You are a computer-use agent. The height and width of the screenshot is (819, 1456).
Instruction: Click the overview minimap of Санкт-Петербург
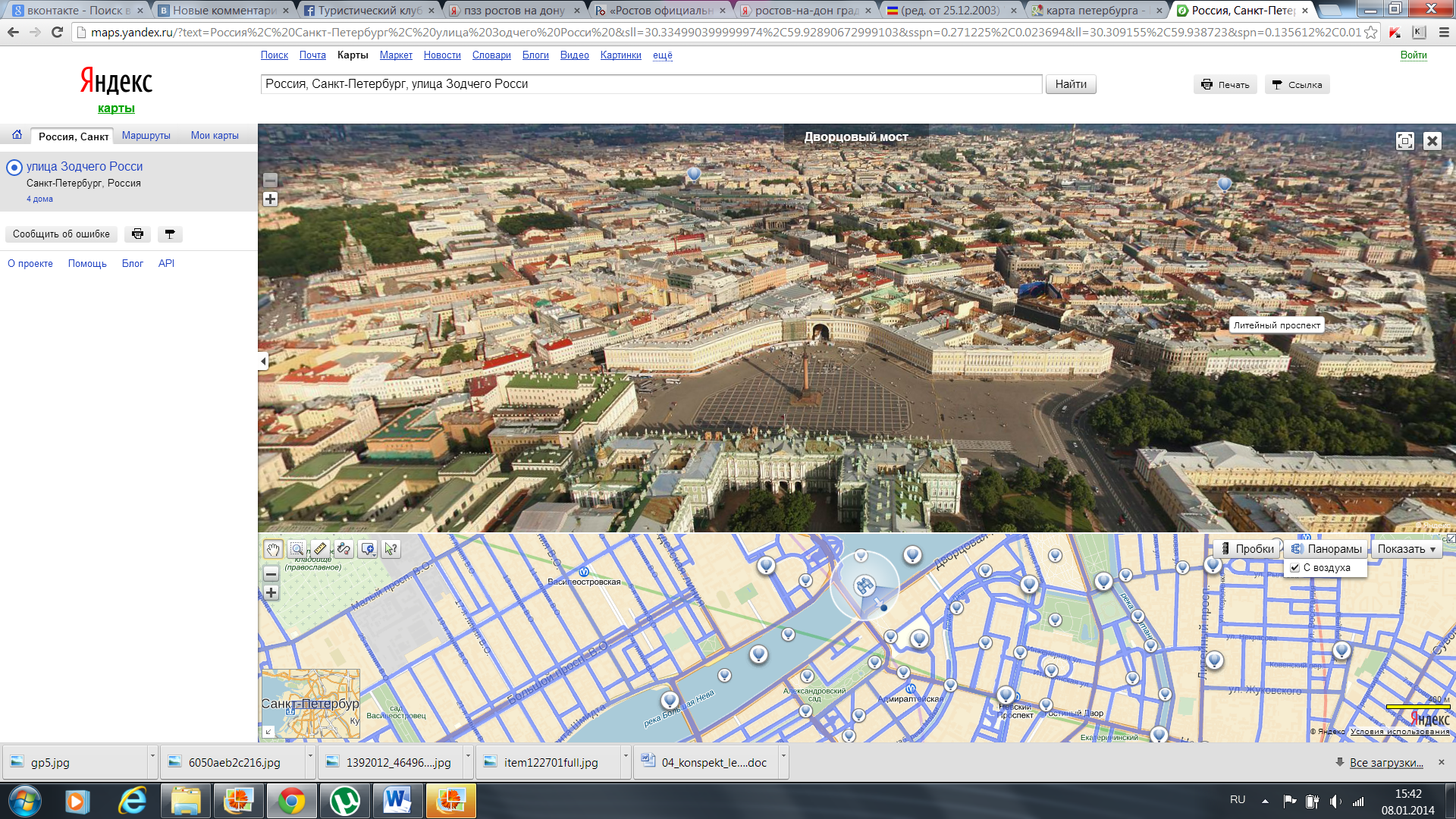click(x=311, y=704)
